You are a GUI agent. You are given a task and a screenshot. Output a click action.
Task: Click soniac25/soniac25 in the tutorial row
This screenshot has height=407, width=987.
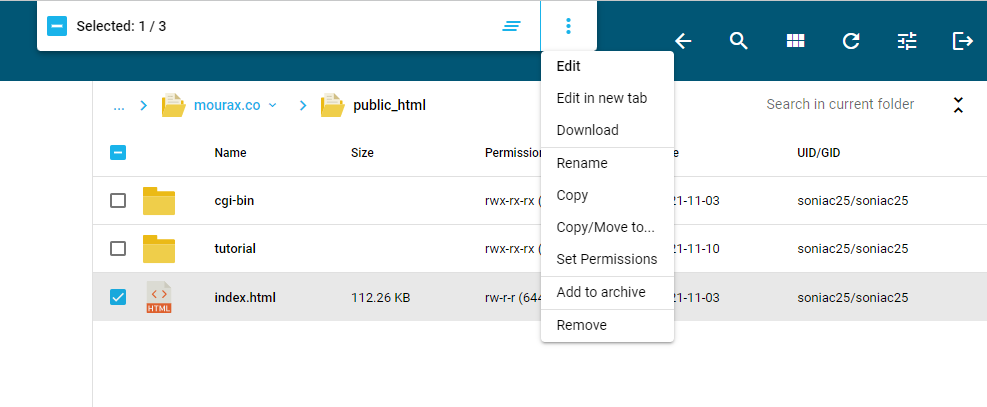[852, 249]
